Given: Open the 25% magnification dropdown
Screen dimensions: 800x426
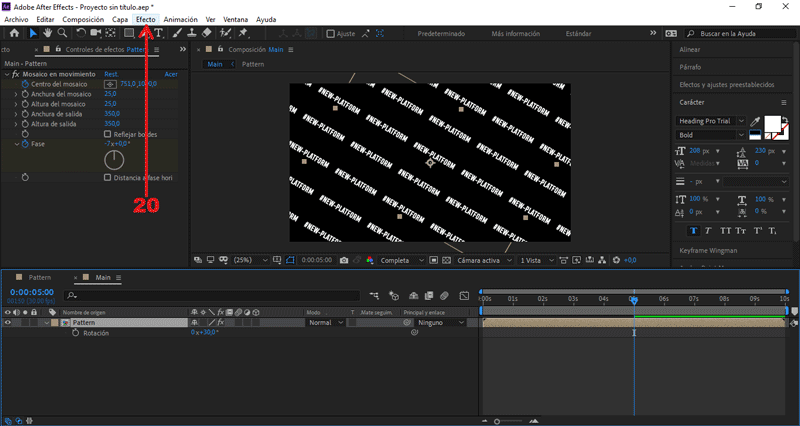Looking at the screenshot, I should tap(250, 260).
